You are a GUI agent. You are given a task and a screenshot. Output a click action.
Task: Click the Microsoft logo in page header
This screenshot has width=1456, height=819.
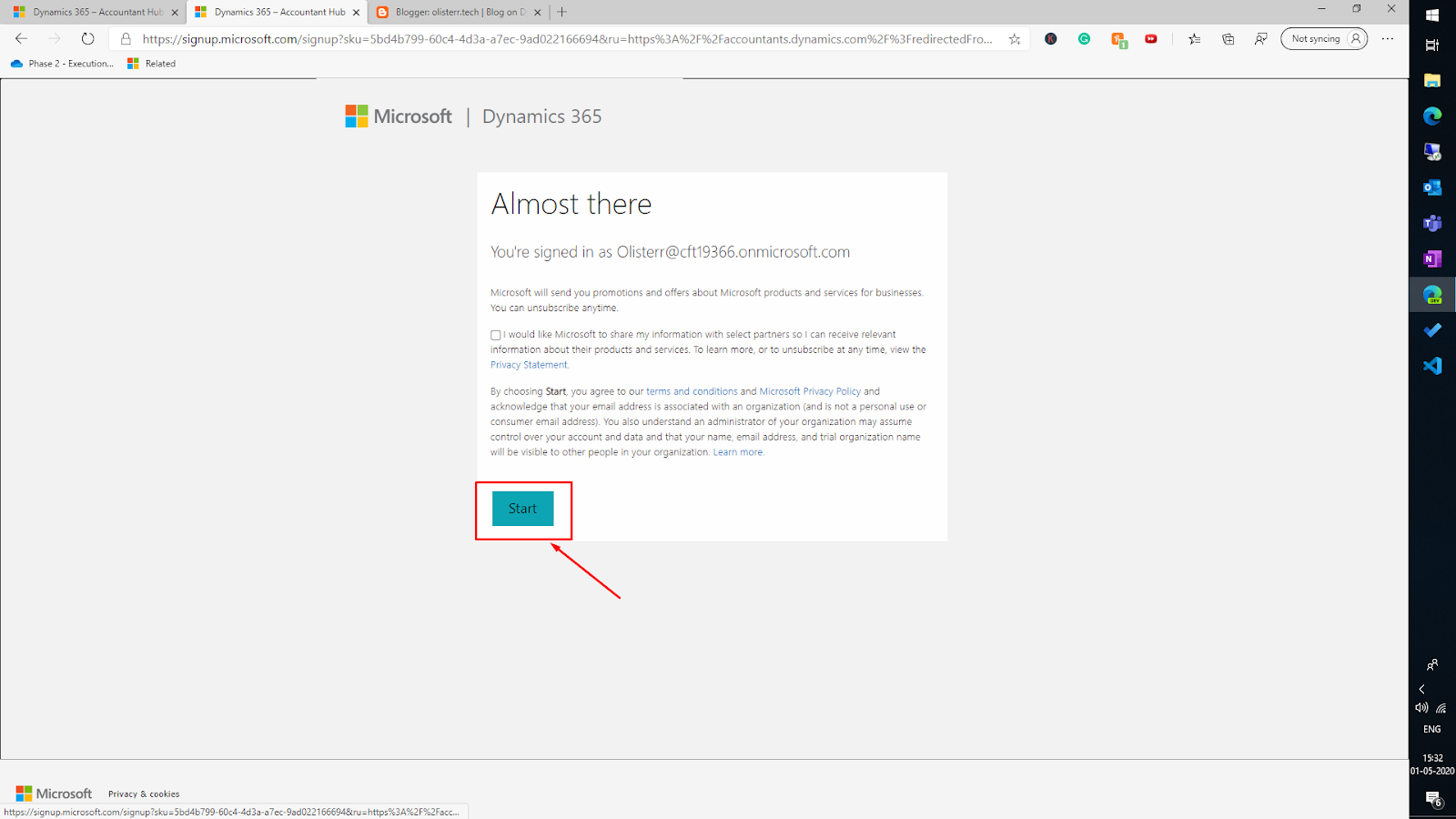399,116
